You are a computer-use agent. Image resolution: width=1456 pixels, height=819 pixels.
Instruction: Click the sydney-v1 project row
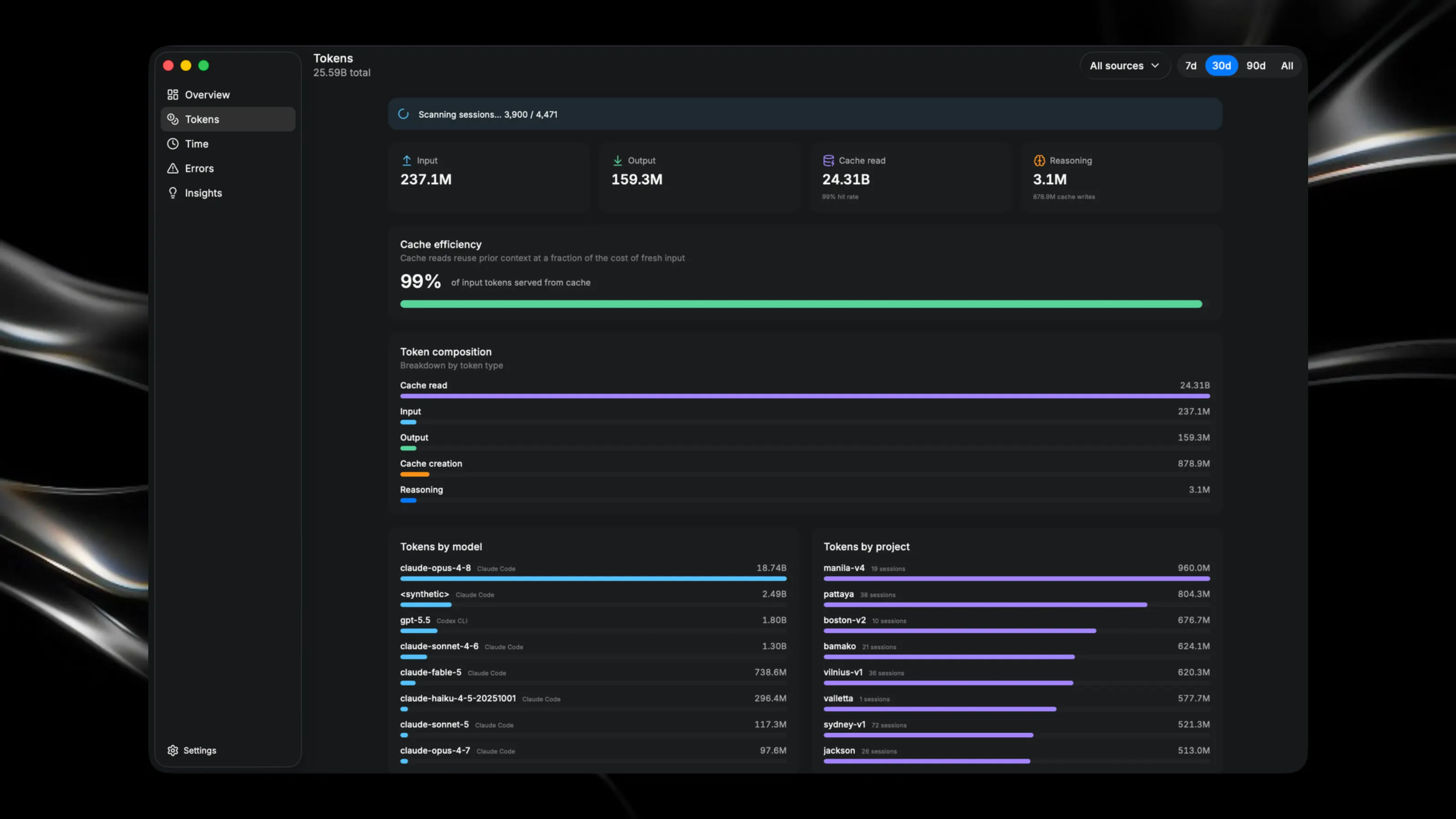(1016, 728)
